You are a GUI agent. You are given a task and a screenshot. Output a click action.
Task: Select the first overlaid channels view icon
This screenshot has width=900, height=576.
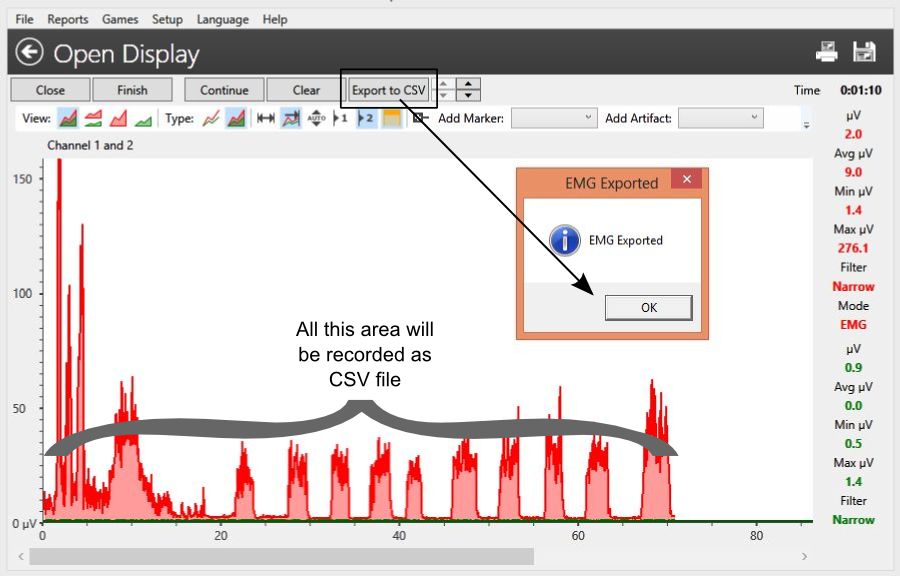[68, 118]
